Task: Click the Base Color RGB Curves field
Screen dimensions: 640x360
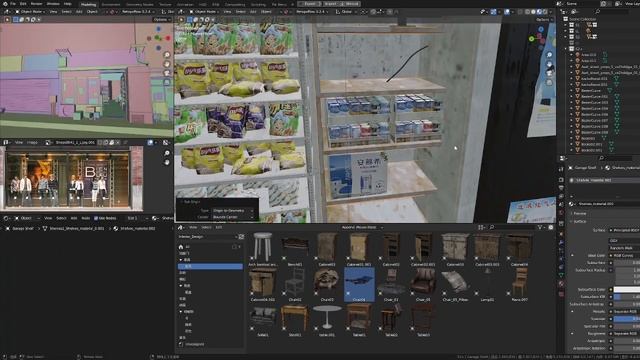Action: [627, 256]
